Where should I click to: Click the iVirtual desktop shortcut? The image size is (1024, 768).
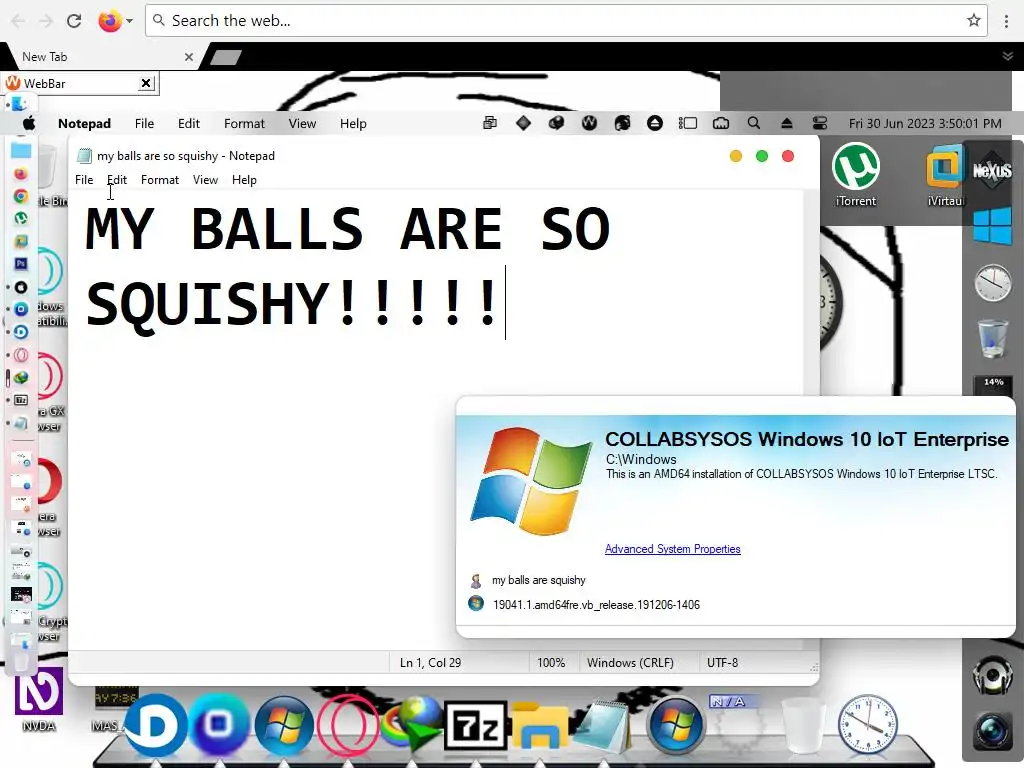945,174
